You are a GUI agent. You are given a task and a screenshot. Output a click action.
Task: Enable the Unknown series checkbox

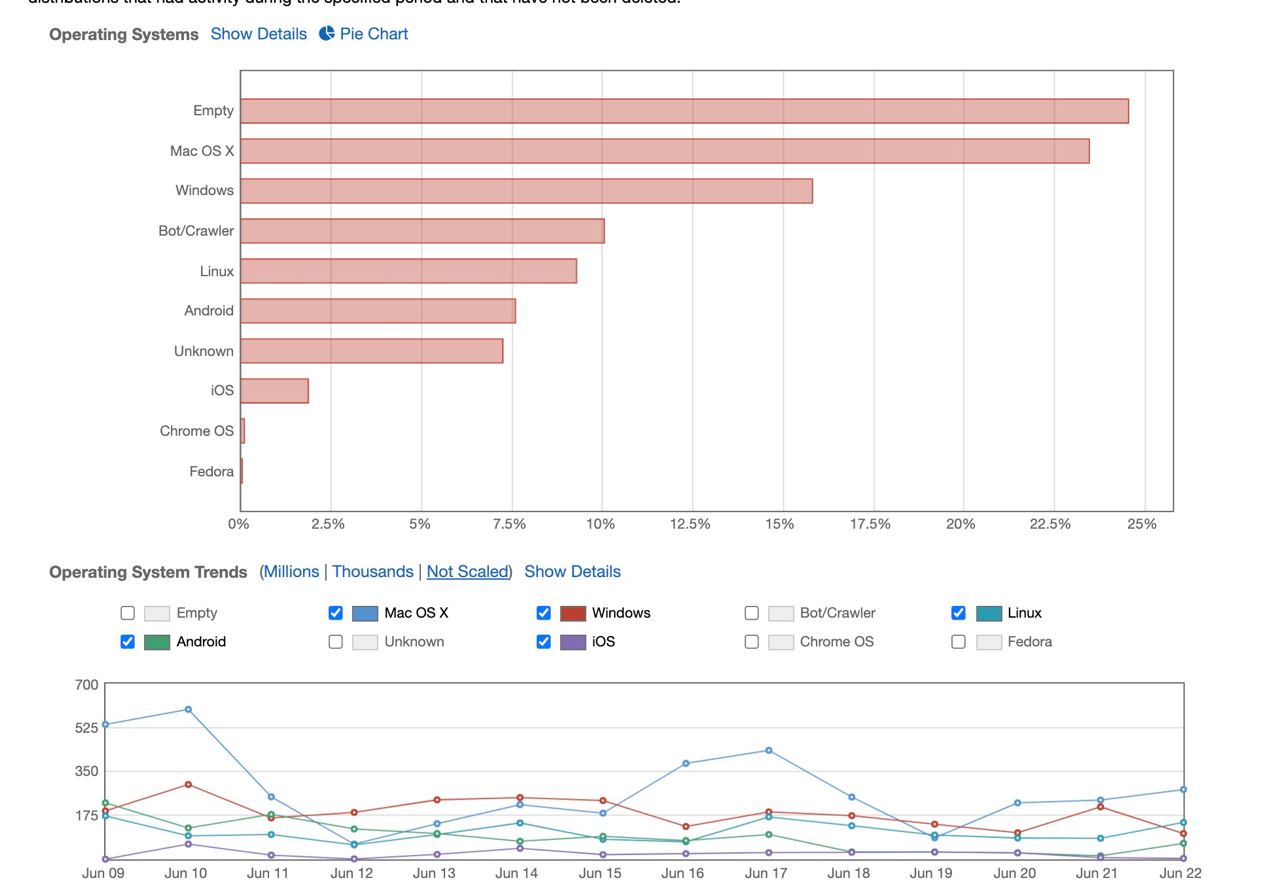tap(335, 642)
